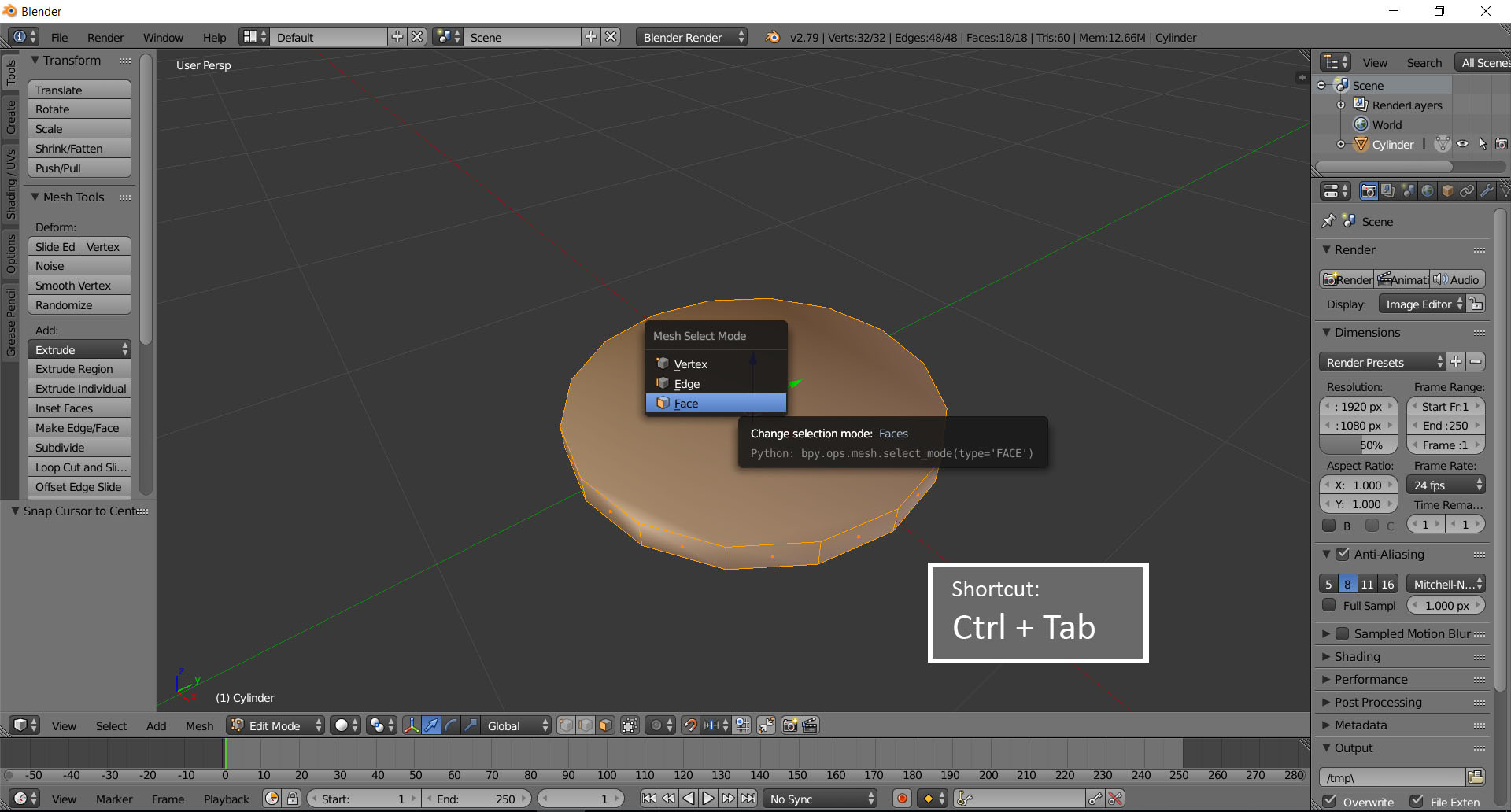The image size is (1511, 812).
Task: Click the Subdivide button
Action: [79, 447]
